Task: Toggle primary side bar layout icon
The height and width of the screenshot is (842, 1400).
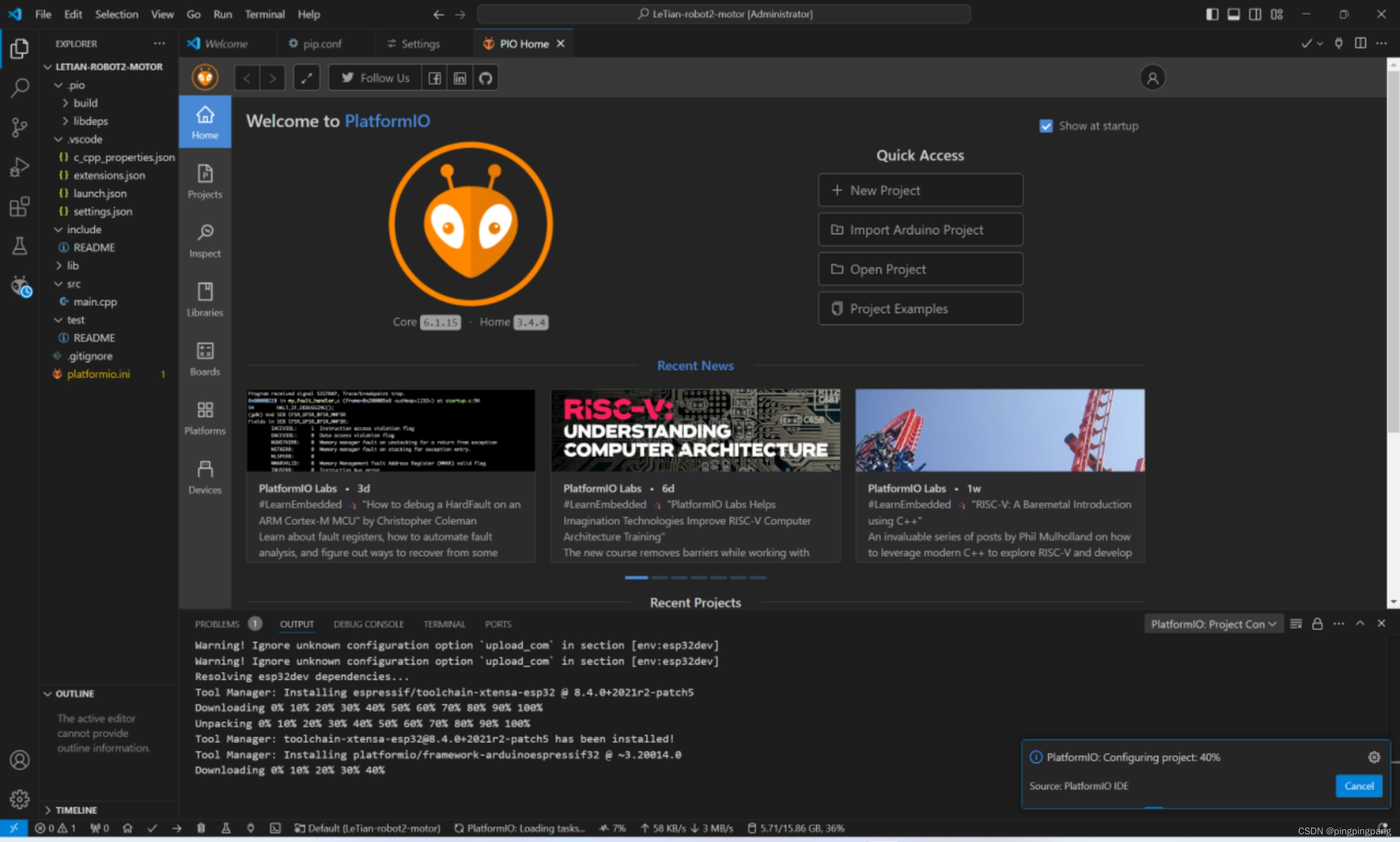Action: coord(1212,14)
